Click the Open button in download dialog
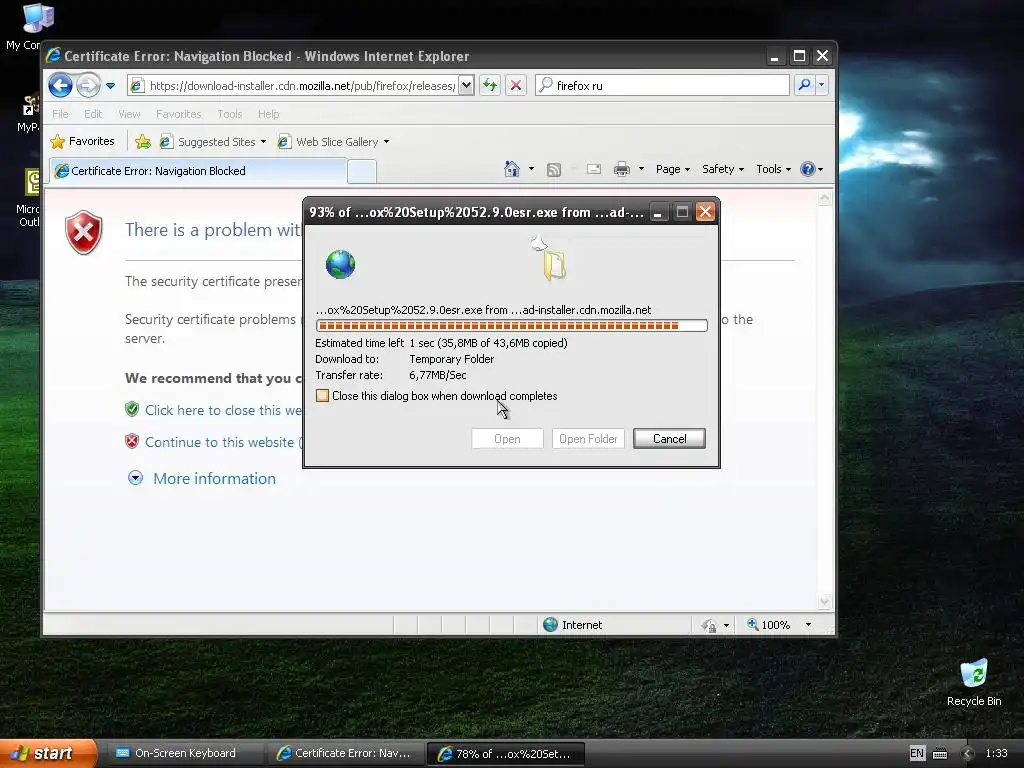 point(507,439)
